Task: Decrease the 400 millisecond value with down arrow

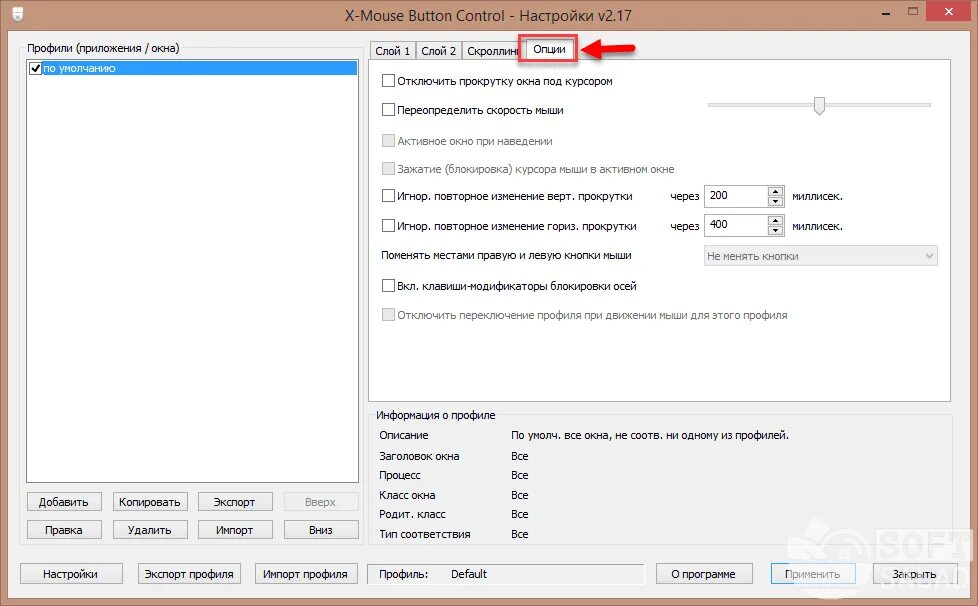Action: (x=775, y=230)
